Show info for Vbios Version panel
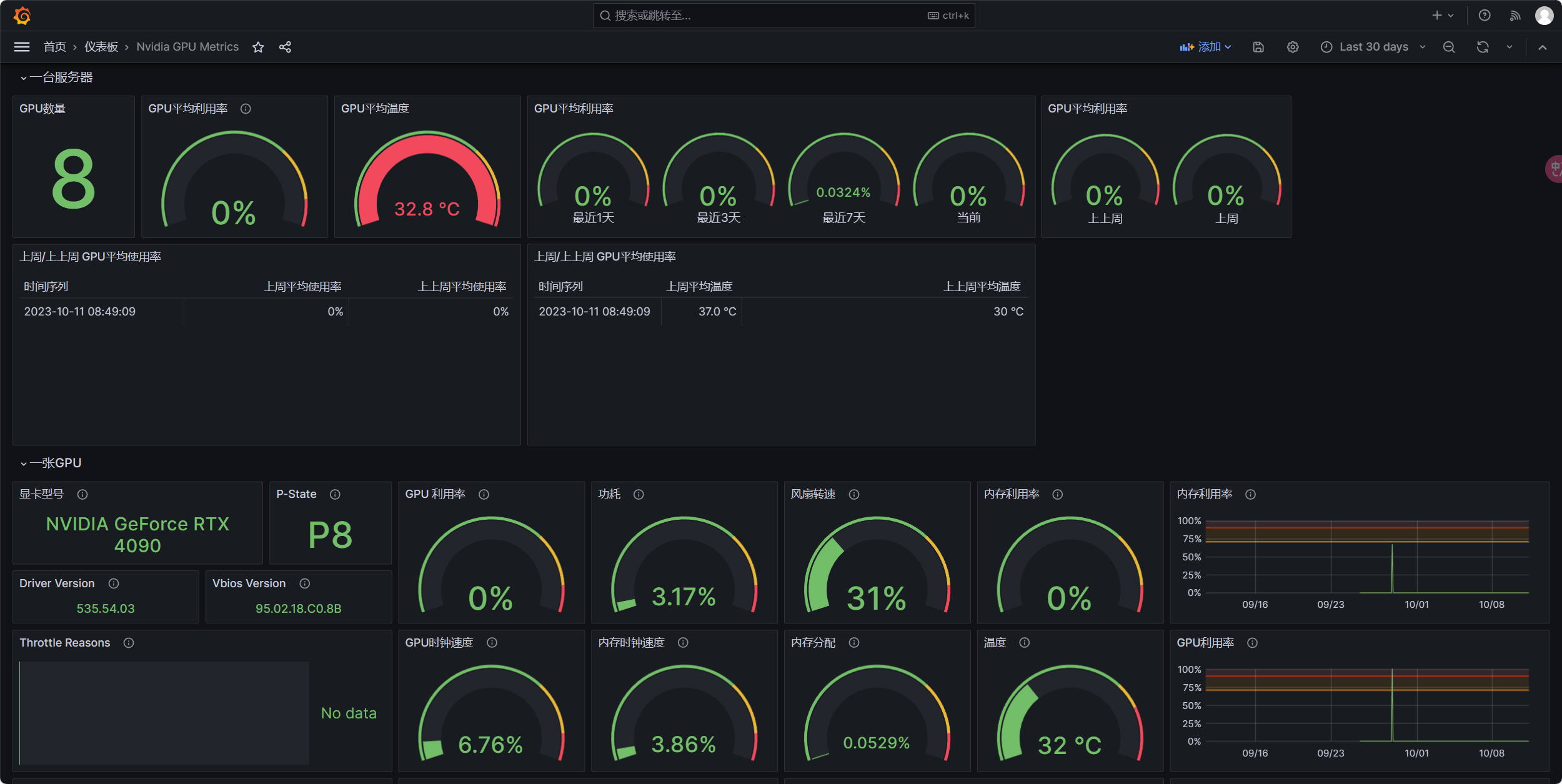1562x784 pixels. [x=304, y=583]
